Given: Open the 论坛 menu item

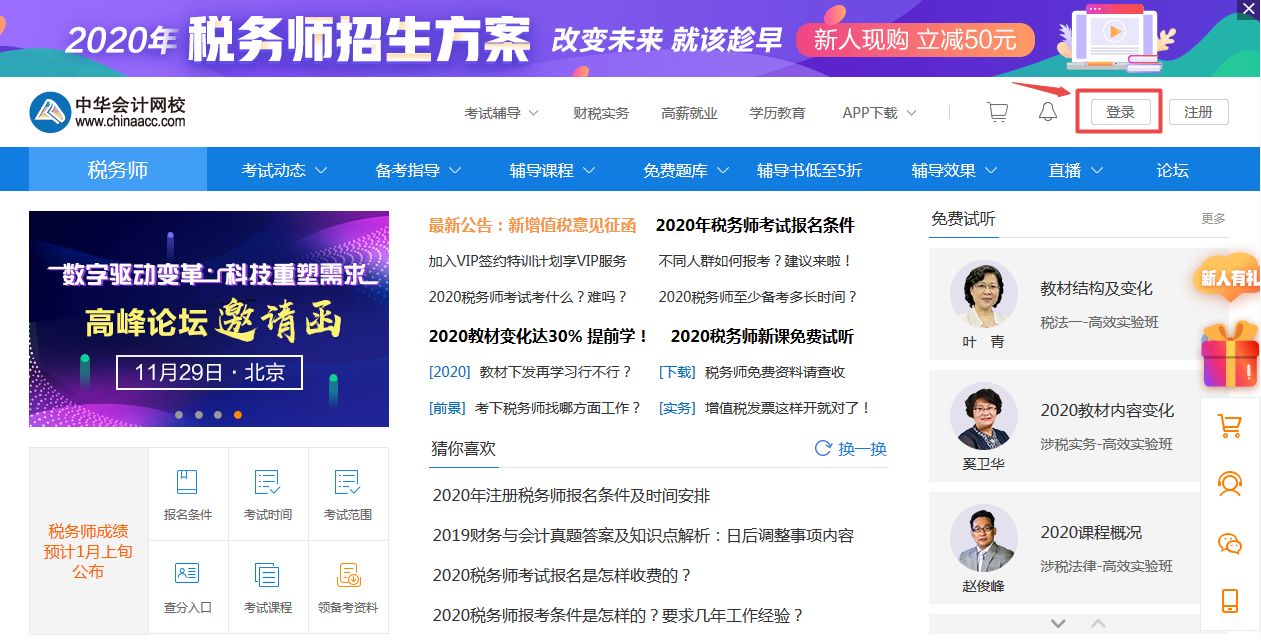Looking at the screenshot, I should click(1172, 170).
